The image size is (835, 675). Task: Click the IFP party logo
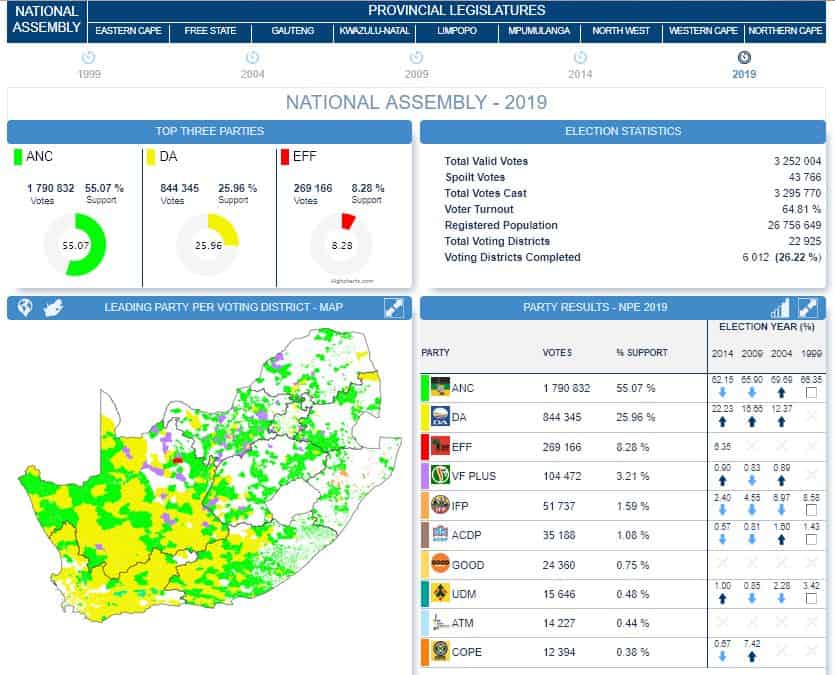tap(440, 505)
